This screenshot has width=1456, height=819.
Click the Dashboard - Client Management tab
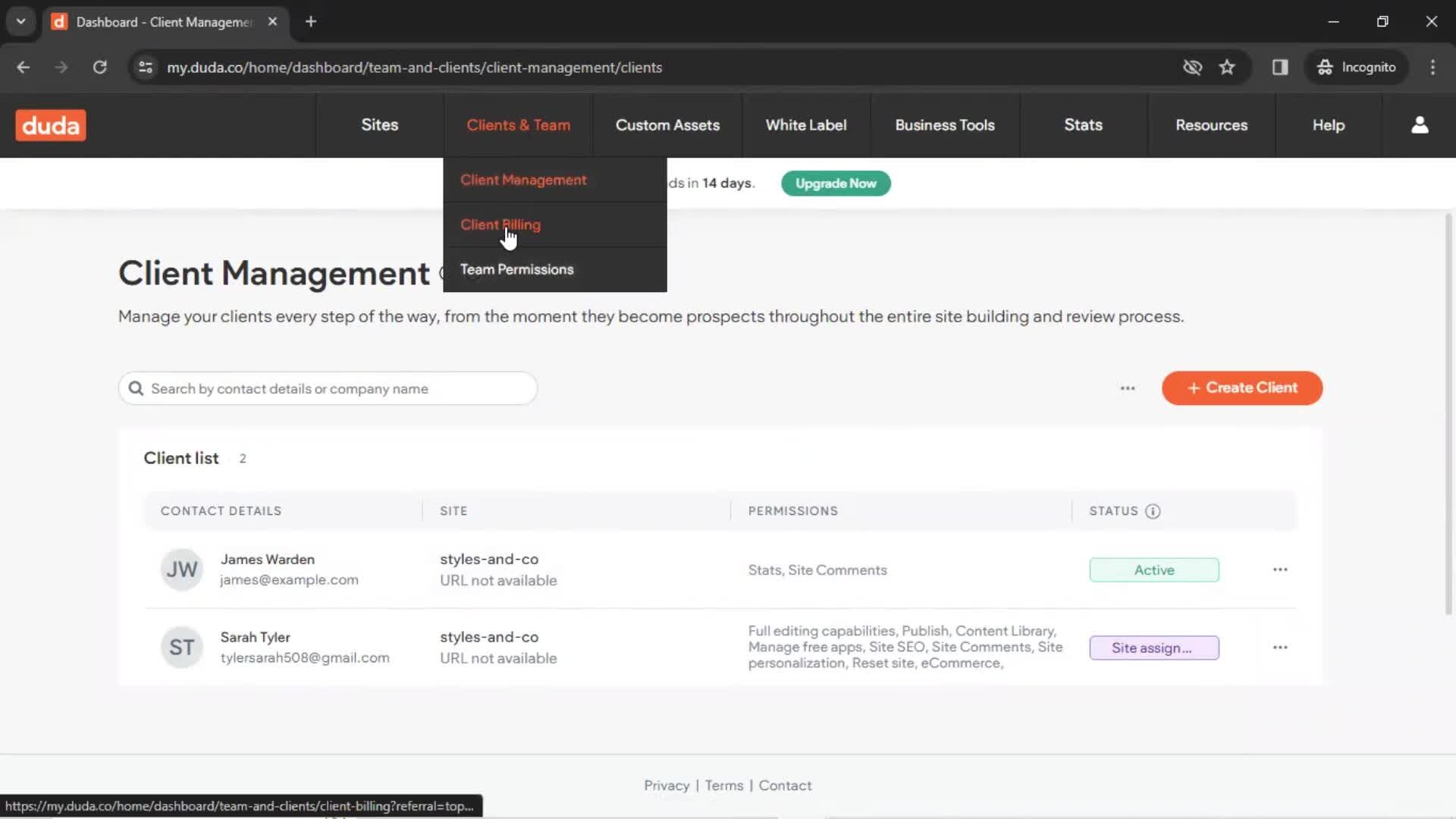tap(165, 22)
